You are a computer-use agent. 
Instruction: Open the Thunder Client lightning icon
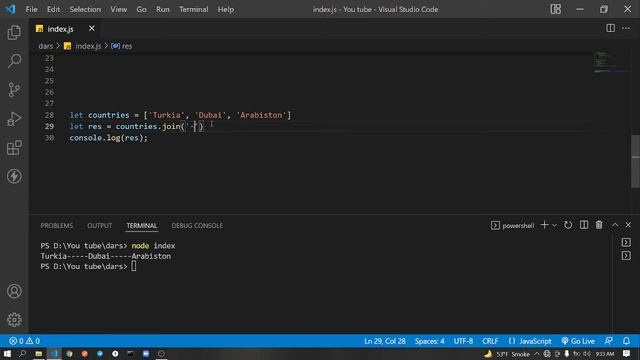click(x=14, y=176)
